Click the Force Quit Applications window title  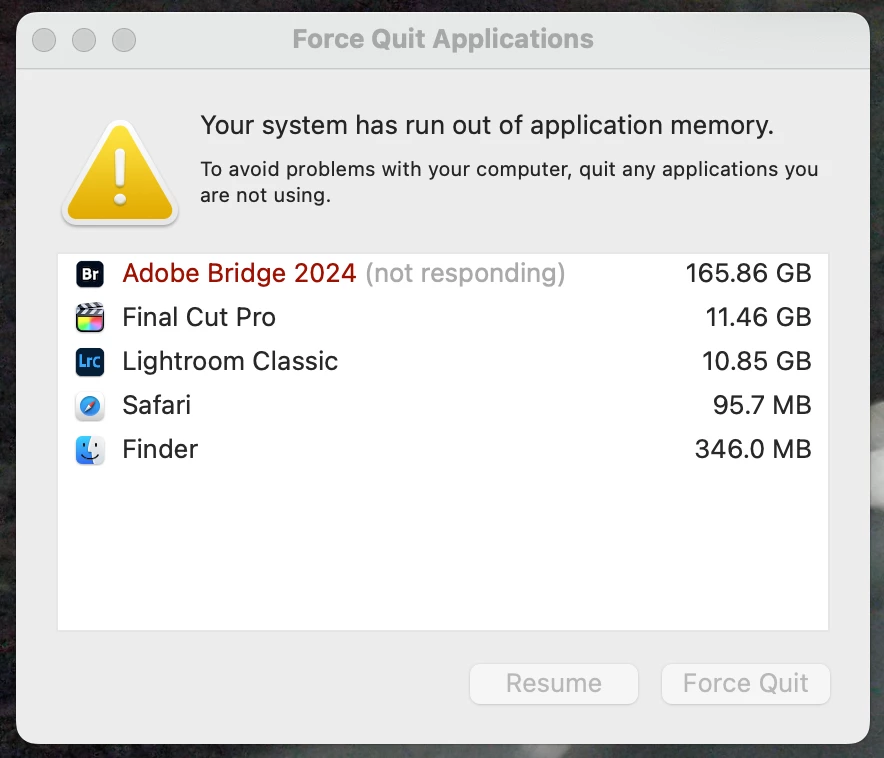[x=442, y=40]
